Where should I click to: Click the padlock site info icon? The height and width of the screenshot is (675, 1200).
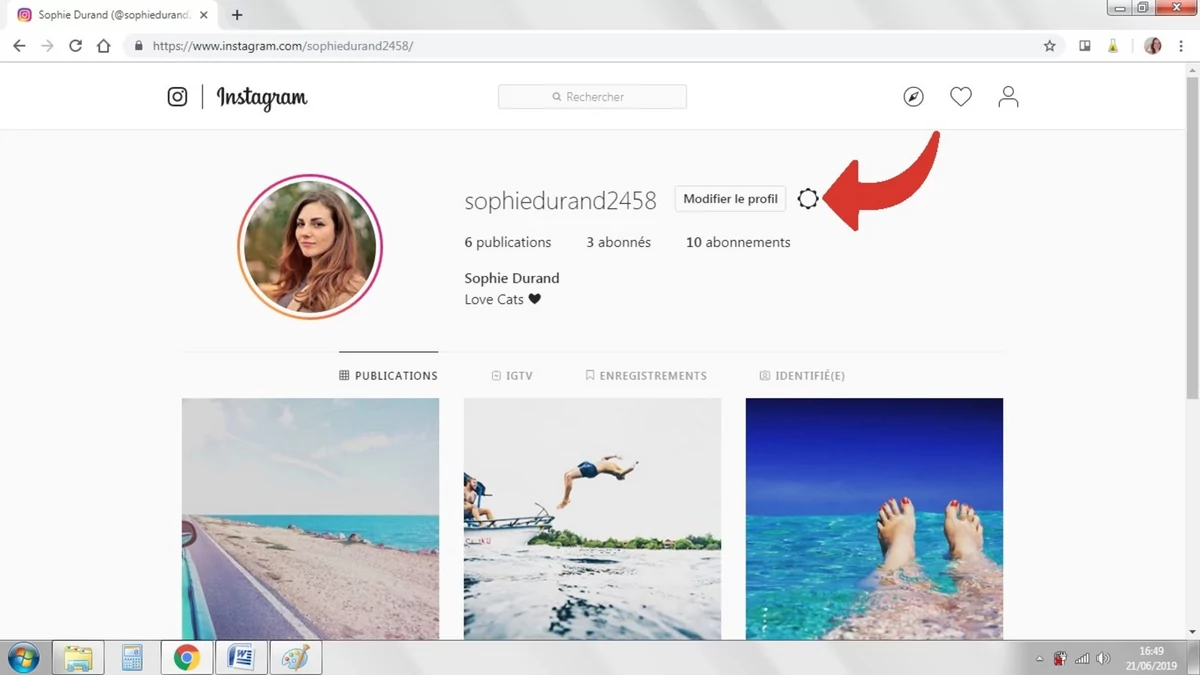(139, 46)
